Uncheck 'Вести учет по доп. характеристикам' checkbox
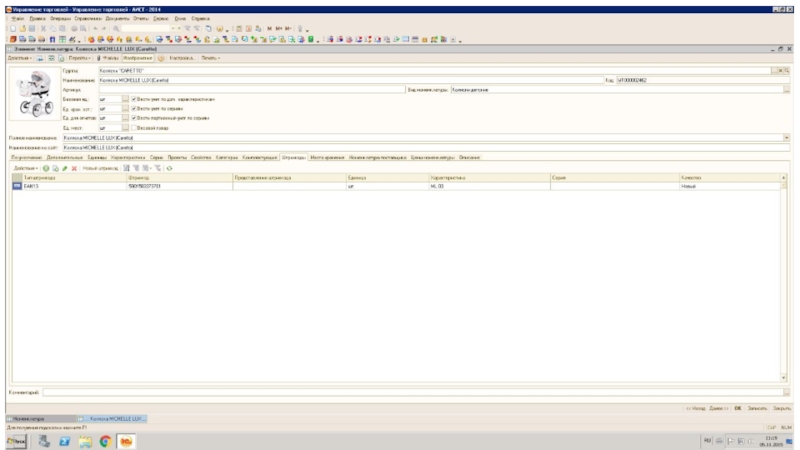This screenshot has height=450, width=800. (134, 99)
